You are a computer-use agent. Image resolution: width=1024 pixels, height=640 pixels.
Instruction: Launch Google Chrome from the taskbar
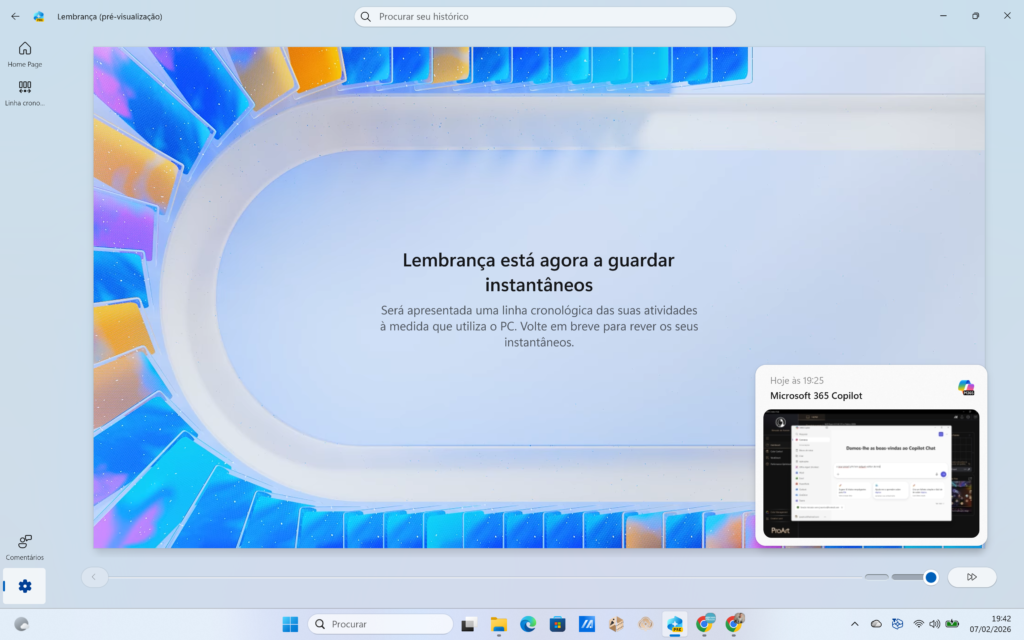pyautogui.click(x=705, y=624)
